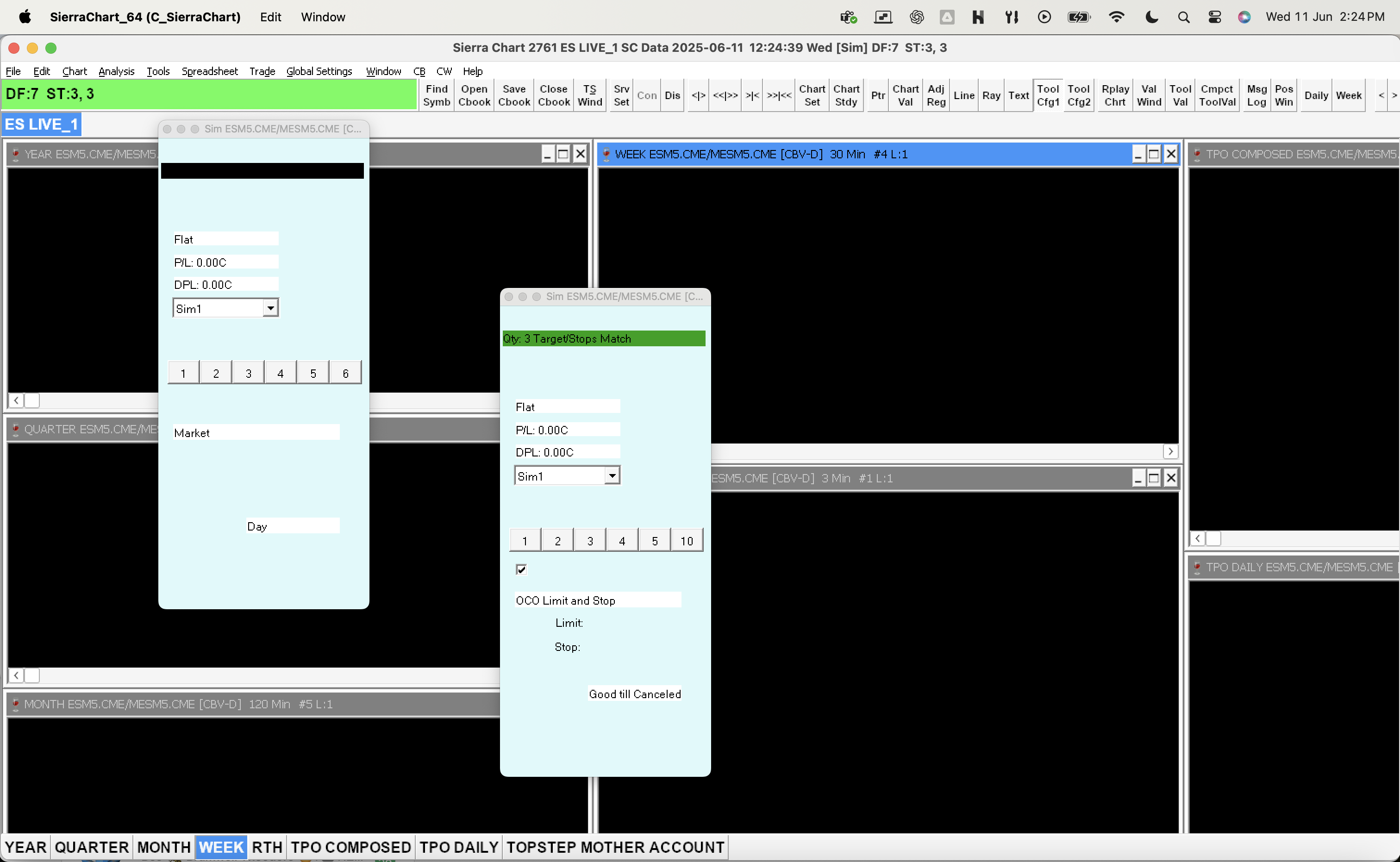Click WEEK chart scrollbar right arrow
Viewport: 1400px width, 862px height.
coord(1170,451)
